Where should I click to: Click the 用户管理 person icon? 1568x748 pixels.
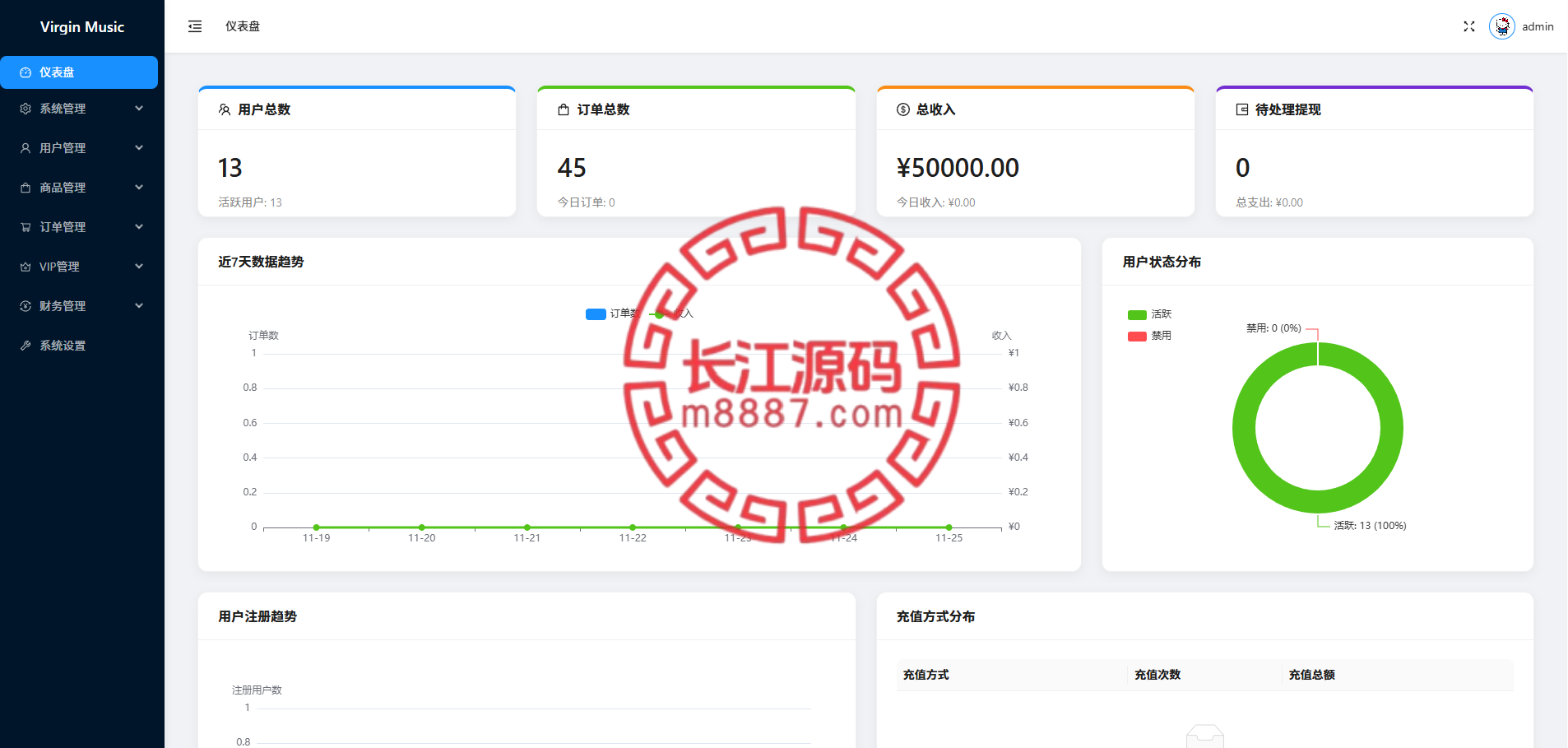tap(26, 148)
